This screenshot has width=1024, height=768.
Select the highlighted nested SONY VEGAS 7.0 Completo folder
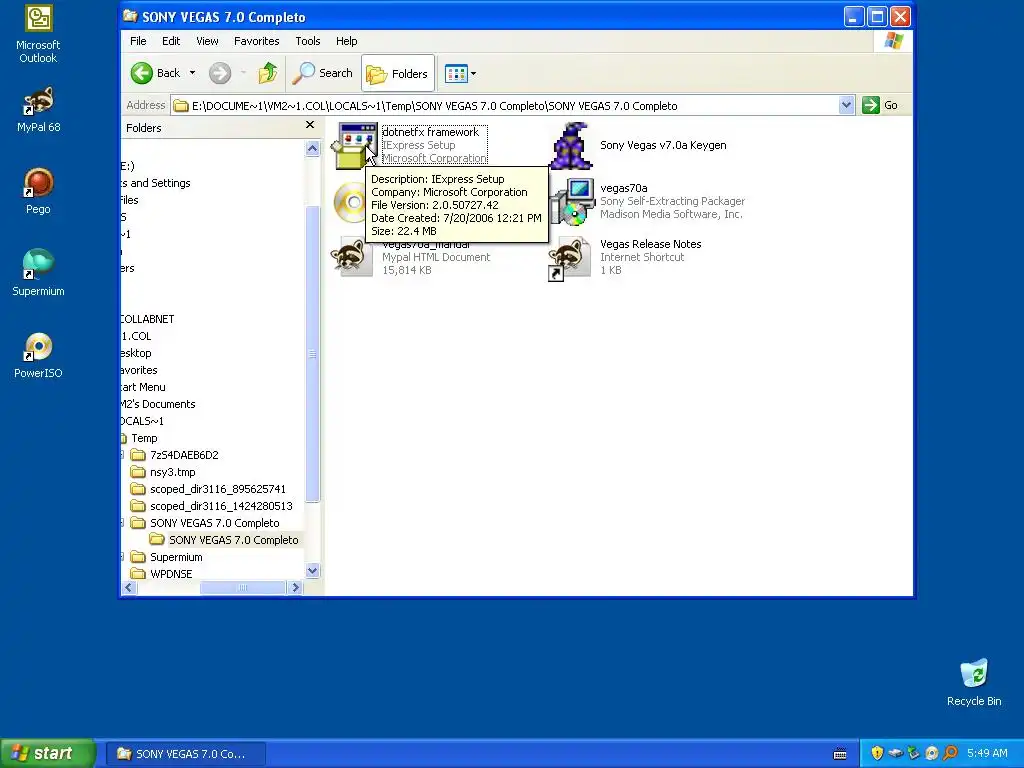tap(233, 540)
